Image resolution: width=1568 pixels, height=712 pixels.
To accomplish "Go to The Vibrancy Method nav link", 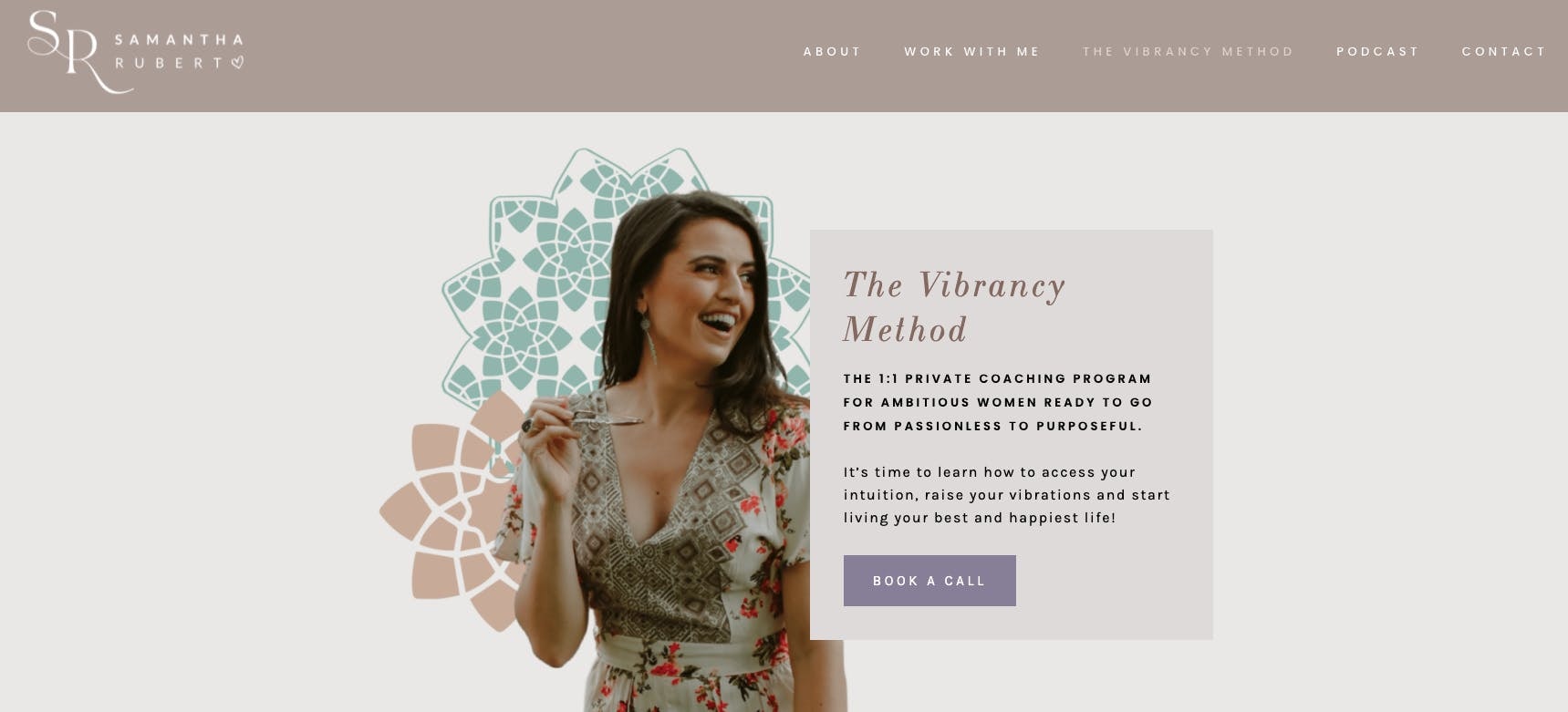I will 1189,52.
